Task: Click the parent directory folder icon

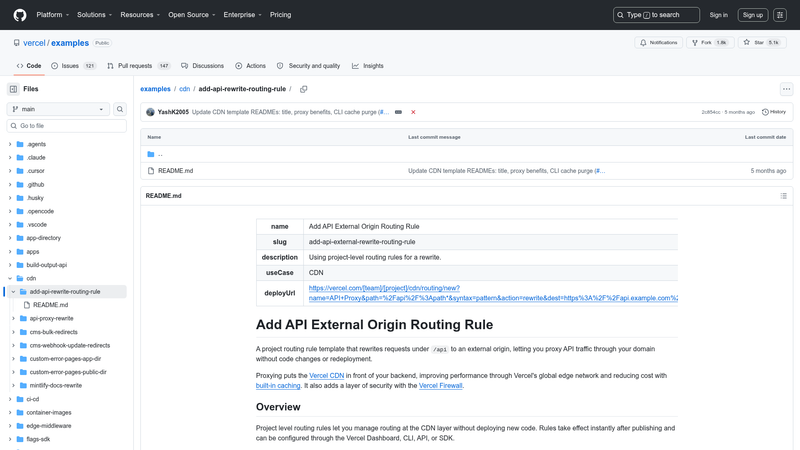Action: coord(151,154)
